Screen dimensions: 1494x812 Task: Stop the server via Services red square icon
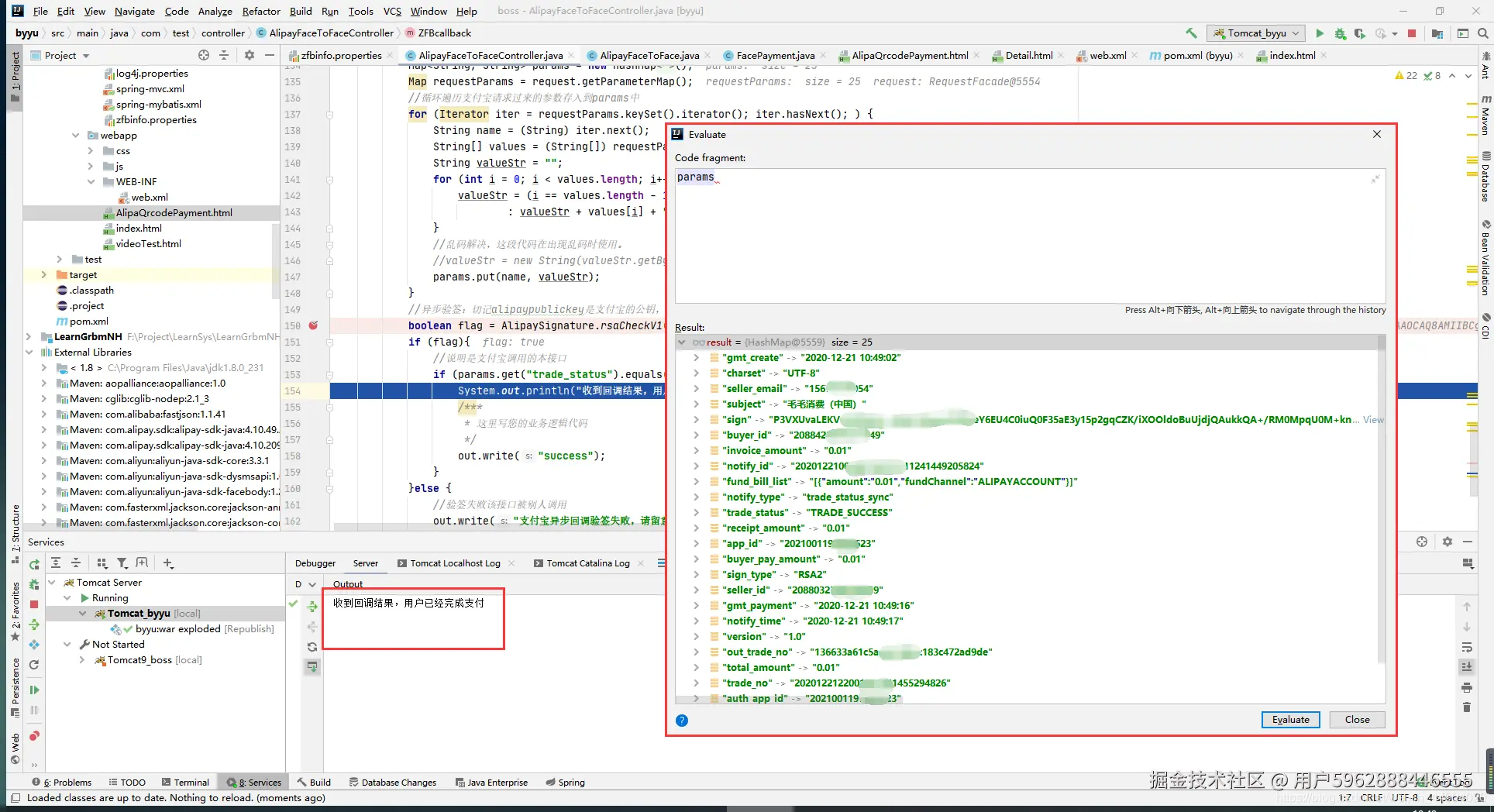(34, 604)
